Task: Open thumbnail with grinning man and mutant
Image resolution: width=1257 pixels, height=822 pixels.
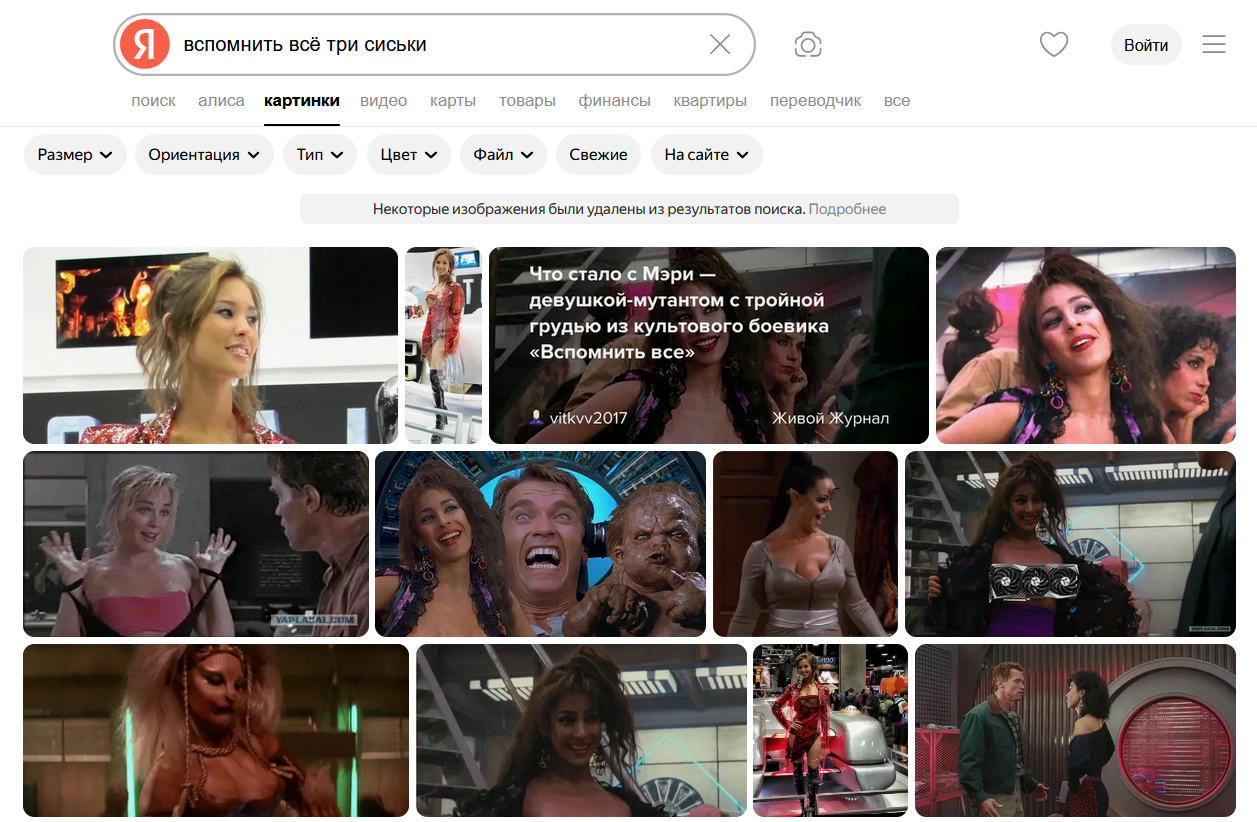Action: pos(540,544)
